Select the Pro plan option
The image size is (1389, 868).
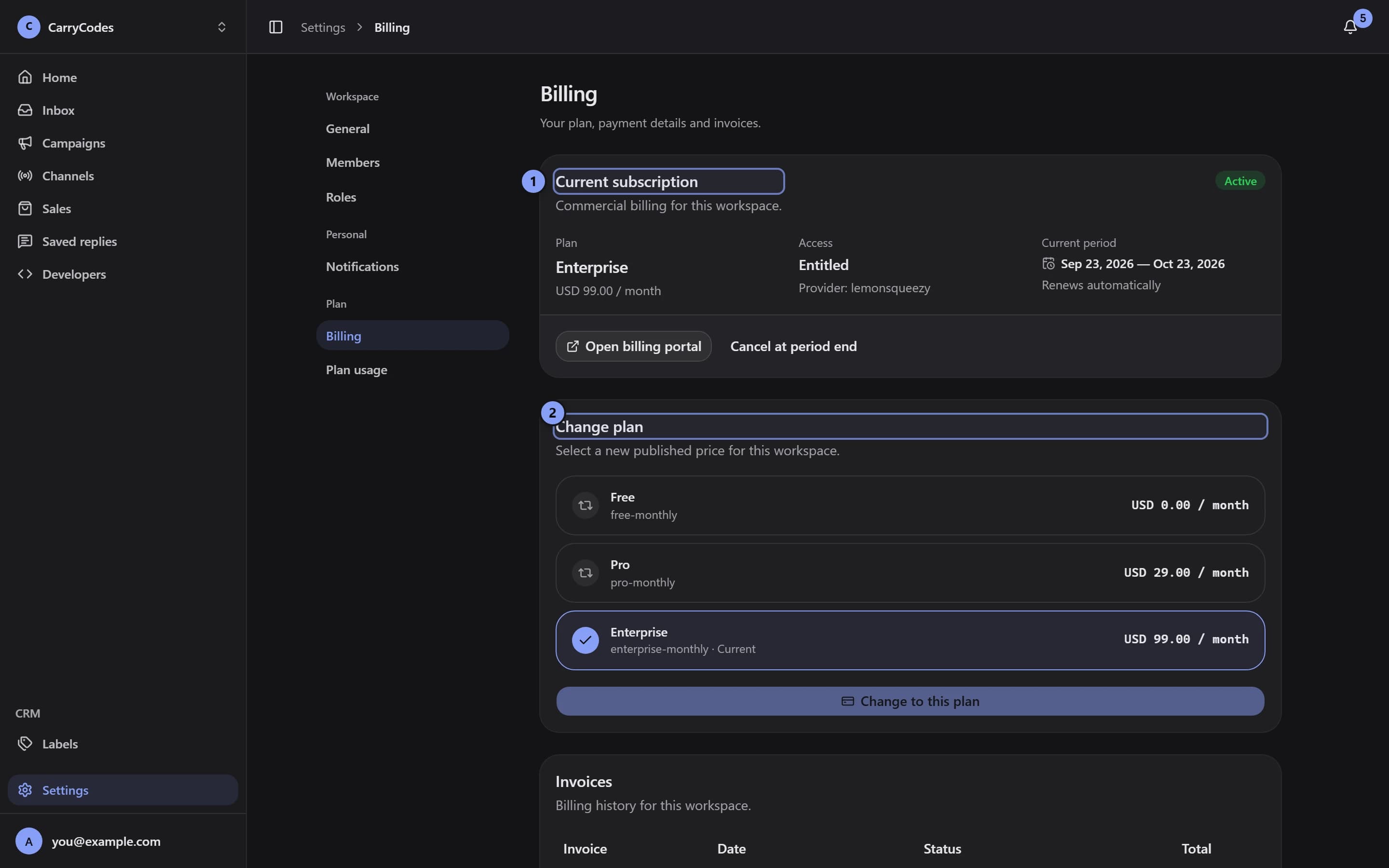pos(910,573)
